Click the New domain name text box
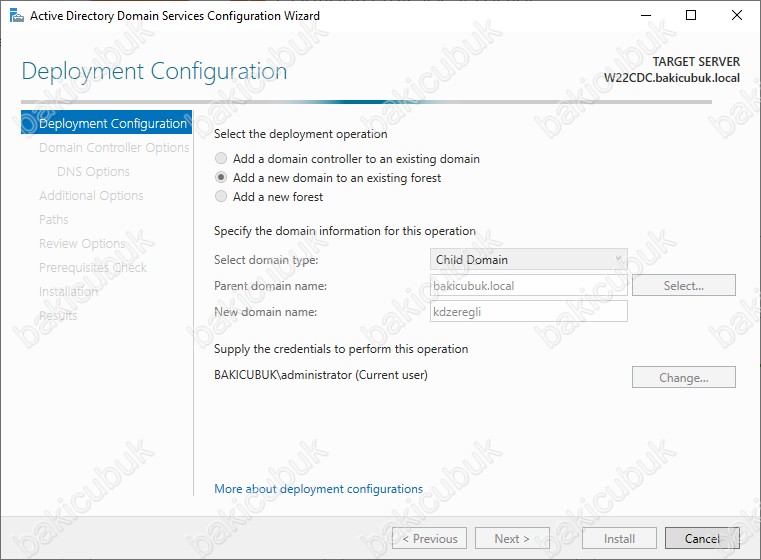The height and width of the screenshot is (560, 761). [529, 312]
